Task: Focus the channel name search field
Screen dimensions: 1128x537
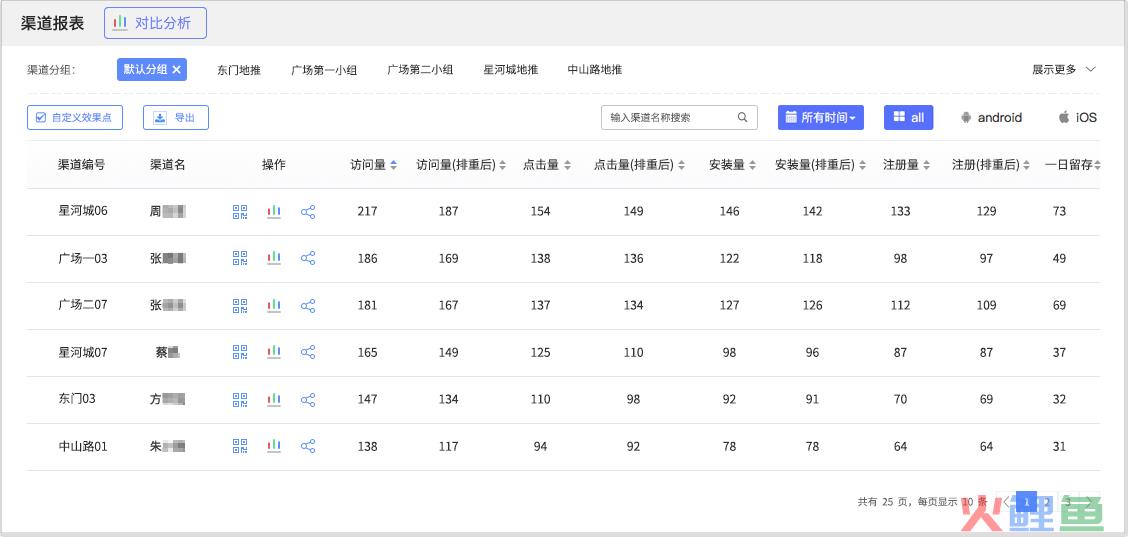Action: [668, 118]
